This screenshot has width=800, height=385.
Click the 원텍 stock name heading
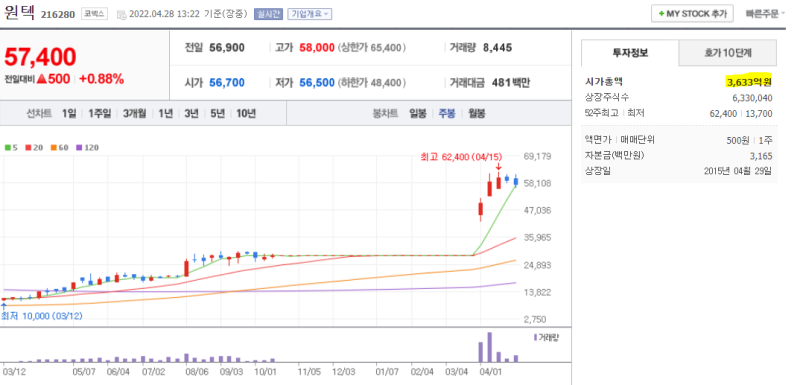click(19, 13)
